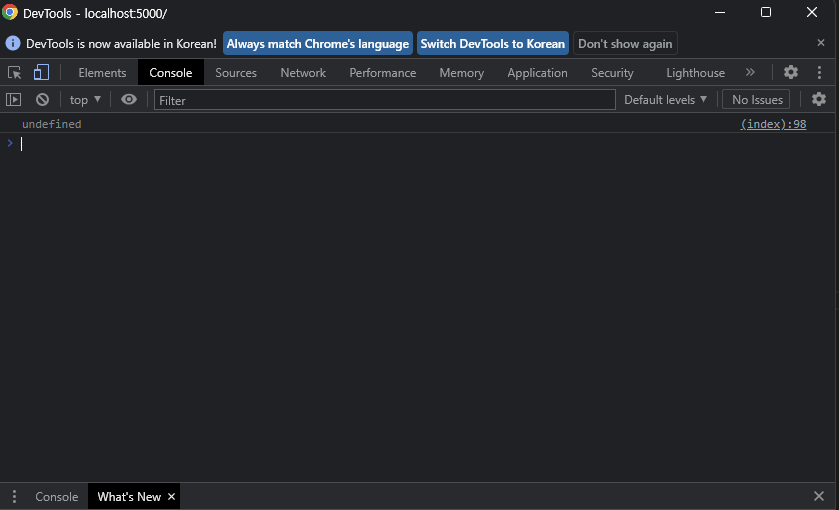
Task: Open the top context dropdown
Action: click(x=85, y=100)
